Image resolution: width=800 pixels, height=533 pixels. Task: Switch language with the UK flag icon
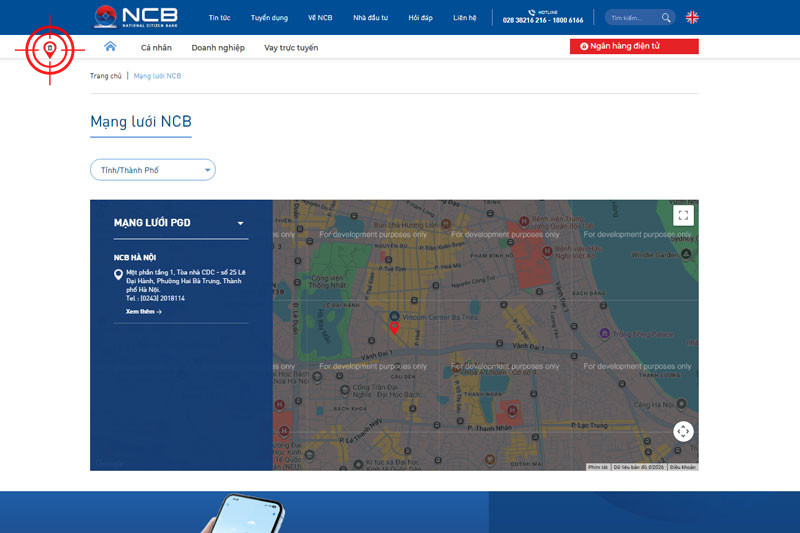[692, 17]
